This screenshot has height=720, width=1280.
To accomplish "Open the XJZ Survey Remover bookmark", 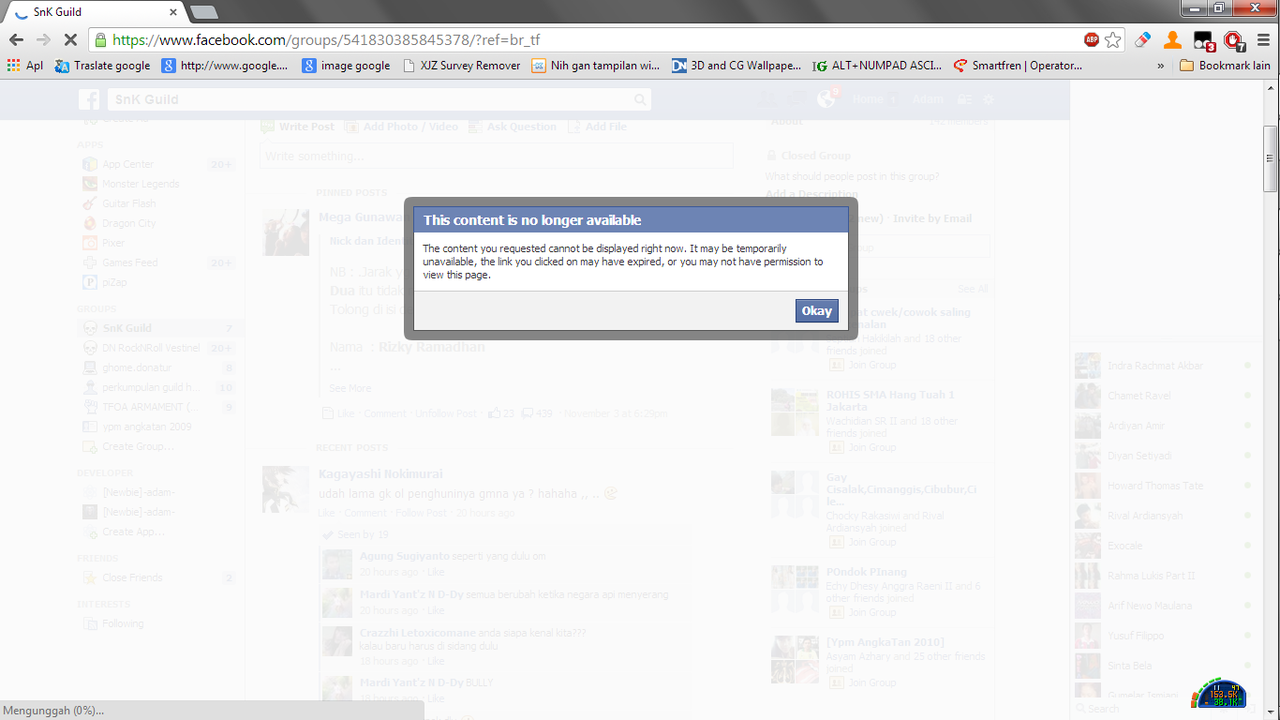I will pyautogui.click(x=461, y=66).
